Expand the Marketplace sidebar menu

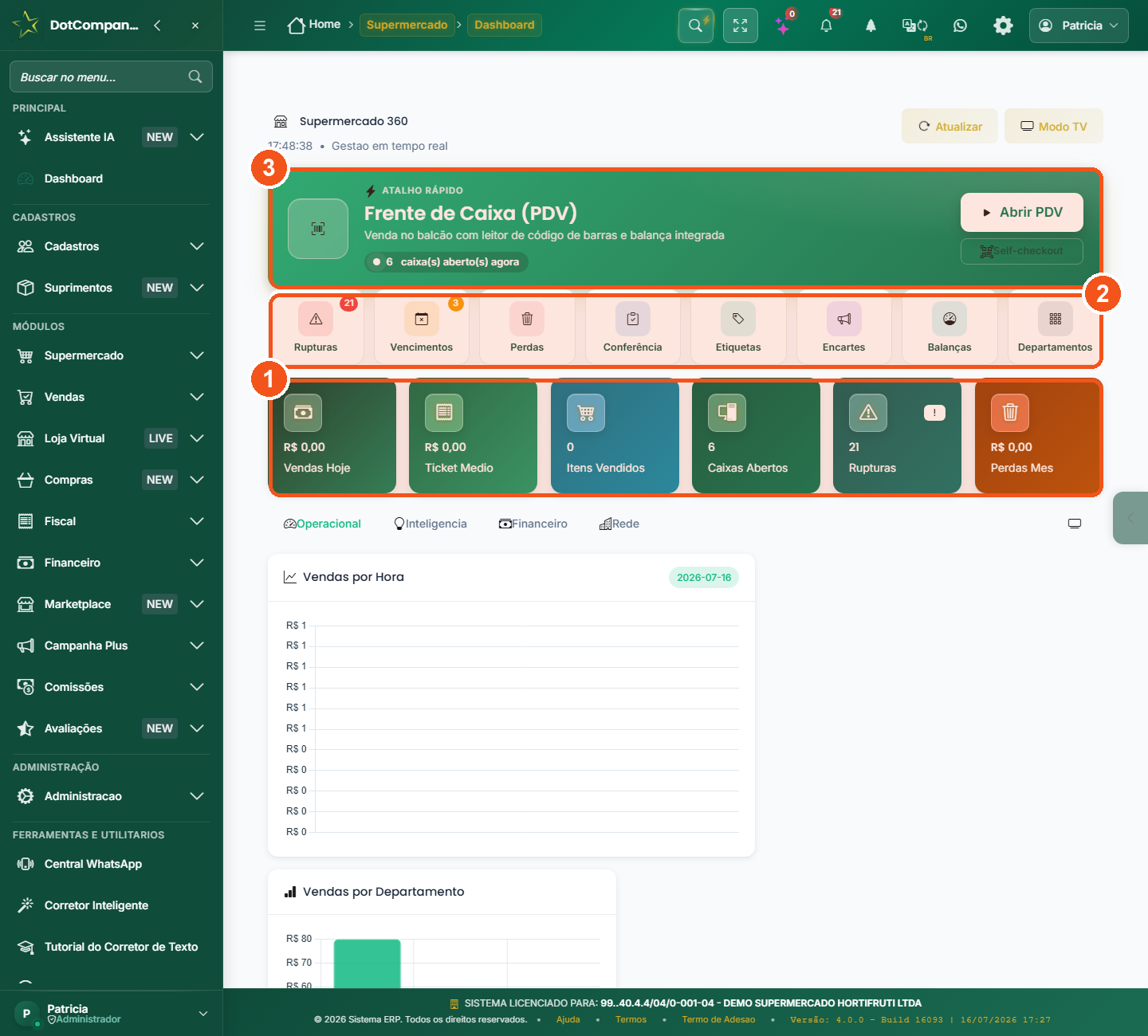coord(111,604)
